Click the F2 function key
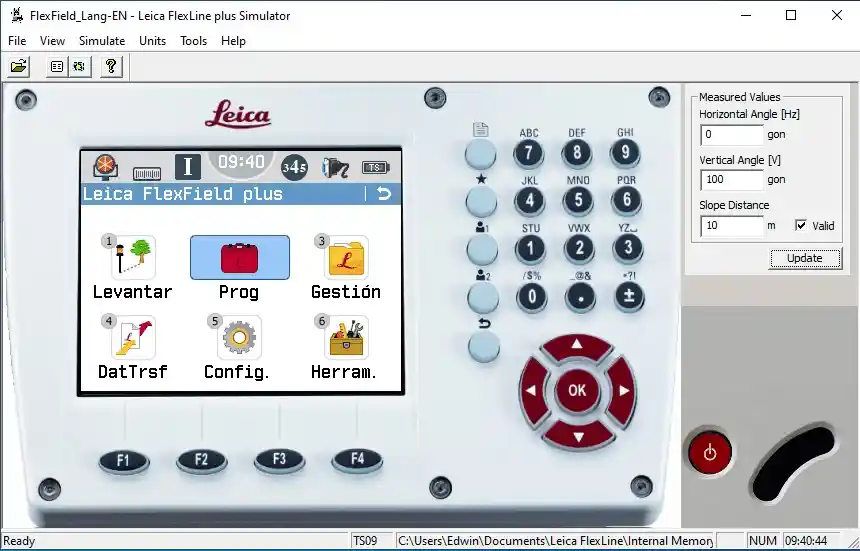This screenshot has width=860, height=551. pos(201,461)
